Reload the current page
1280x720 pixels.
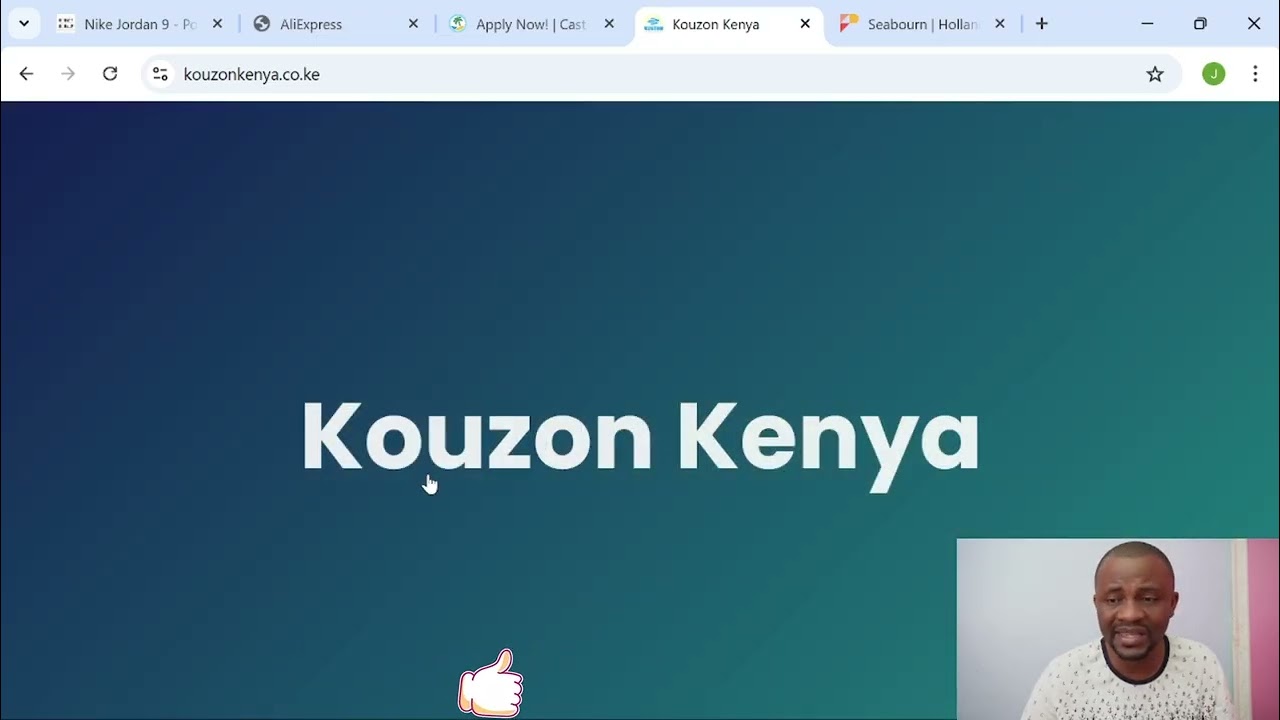(x=110, y=74)
